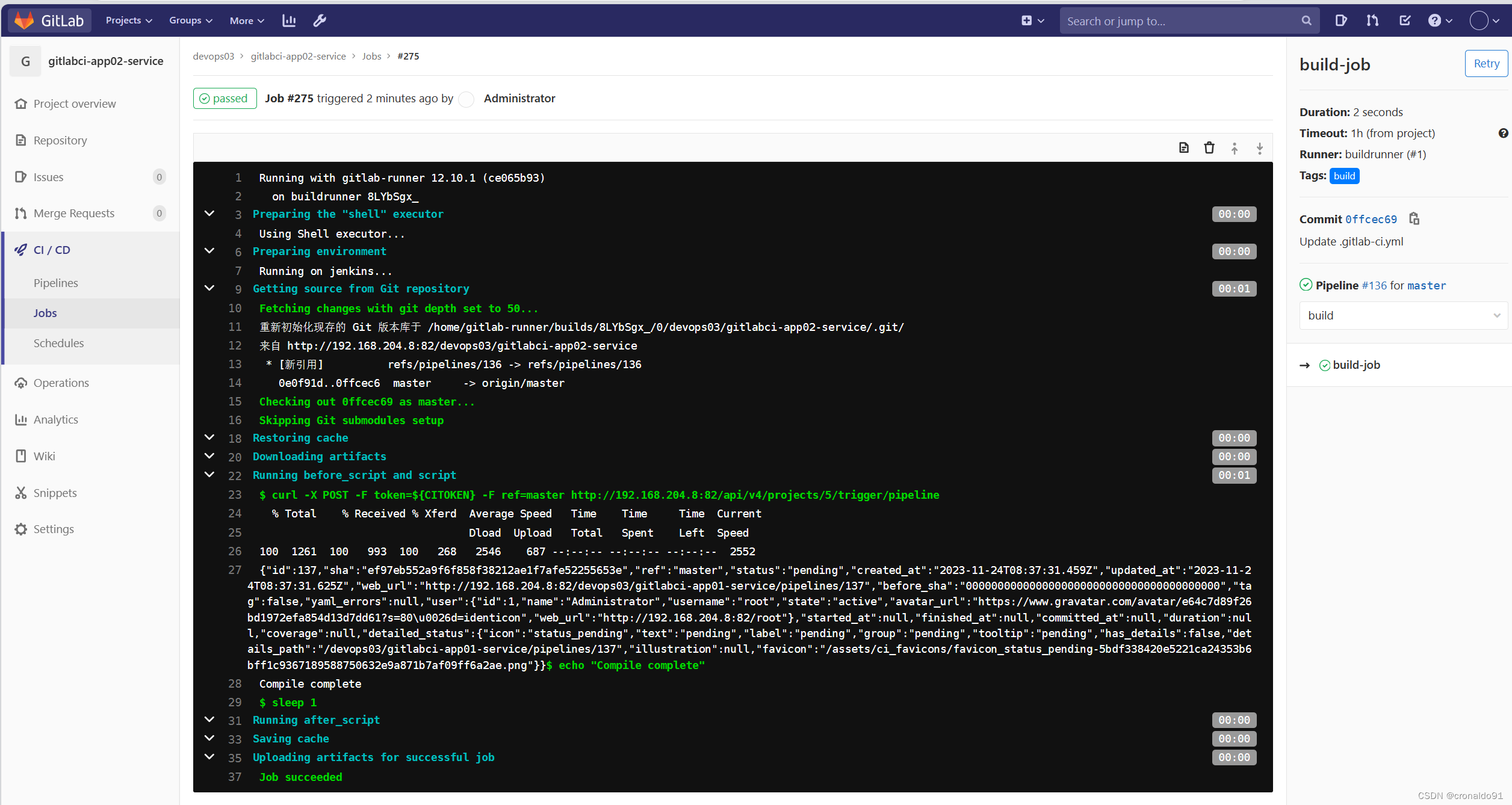Open the to-do list icon
This screenshot has height=805, width=1512.
(1405, 20)
